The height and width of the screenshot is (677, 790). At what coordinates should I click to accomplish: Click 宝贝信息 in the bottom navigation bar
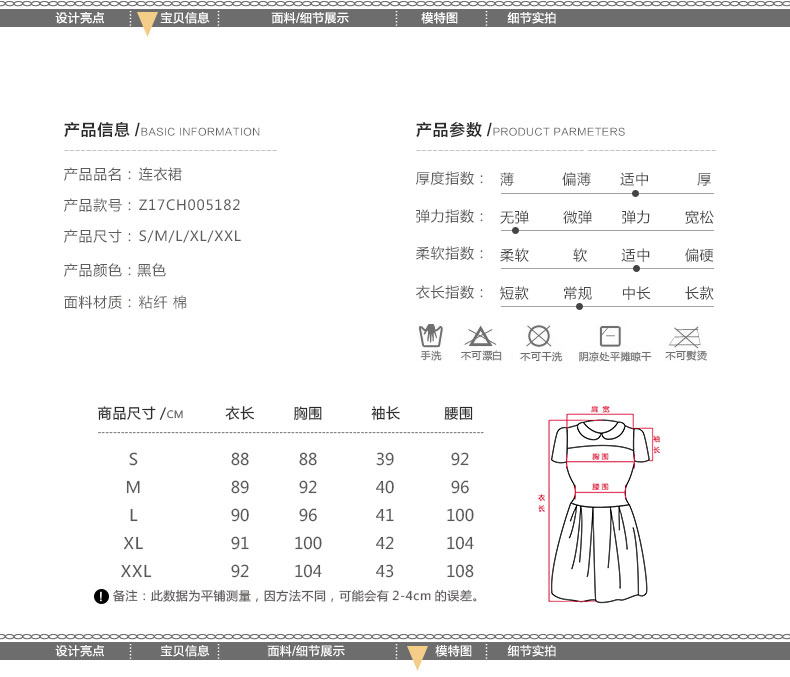coord(185,651)
